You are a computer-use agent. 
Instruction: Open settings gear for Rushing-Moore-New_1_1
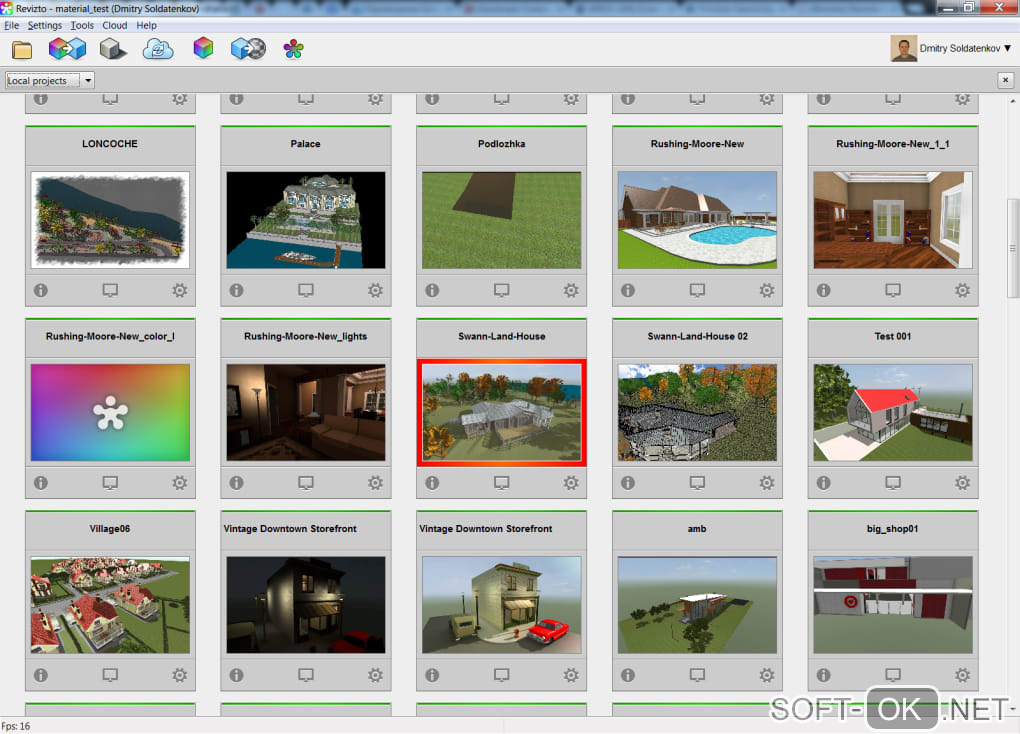(x=962, y=290)
